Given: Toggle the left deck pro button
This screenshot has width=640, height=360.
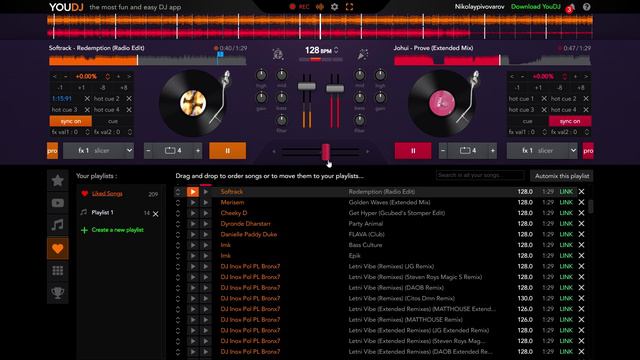Looking at the screenshot, I should click(52, 151).
